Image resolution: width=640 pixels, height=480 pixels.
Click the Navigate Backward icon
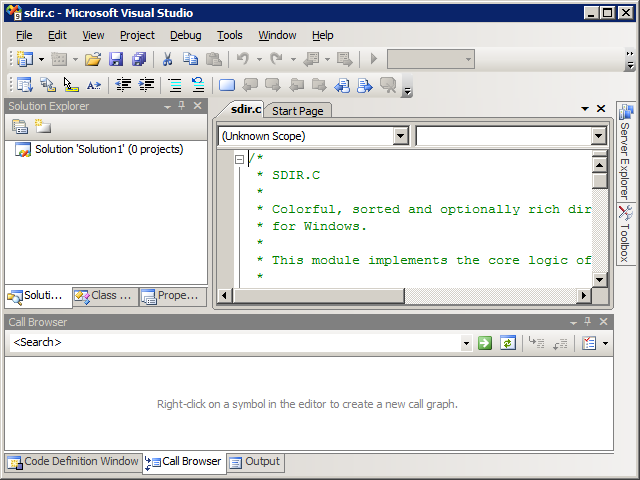pyautogui.click(x=311, y=59)
